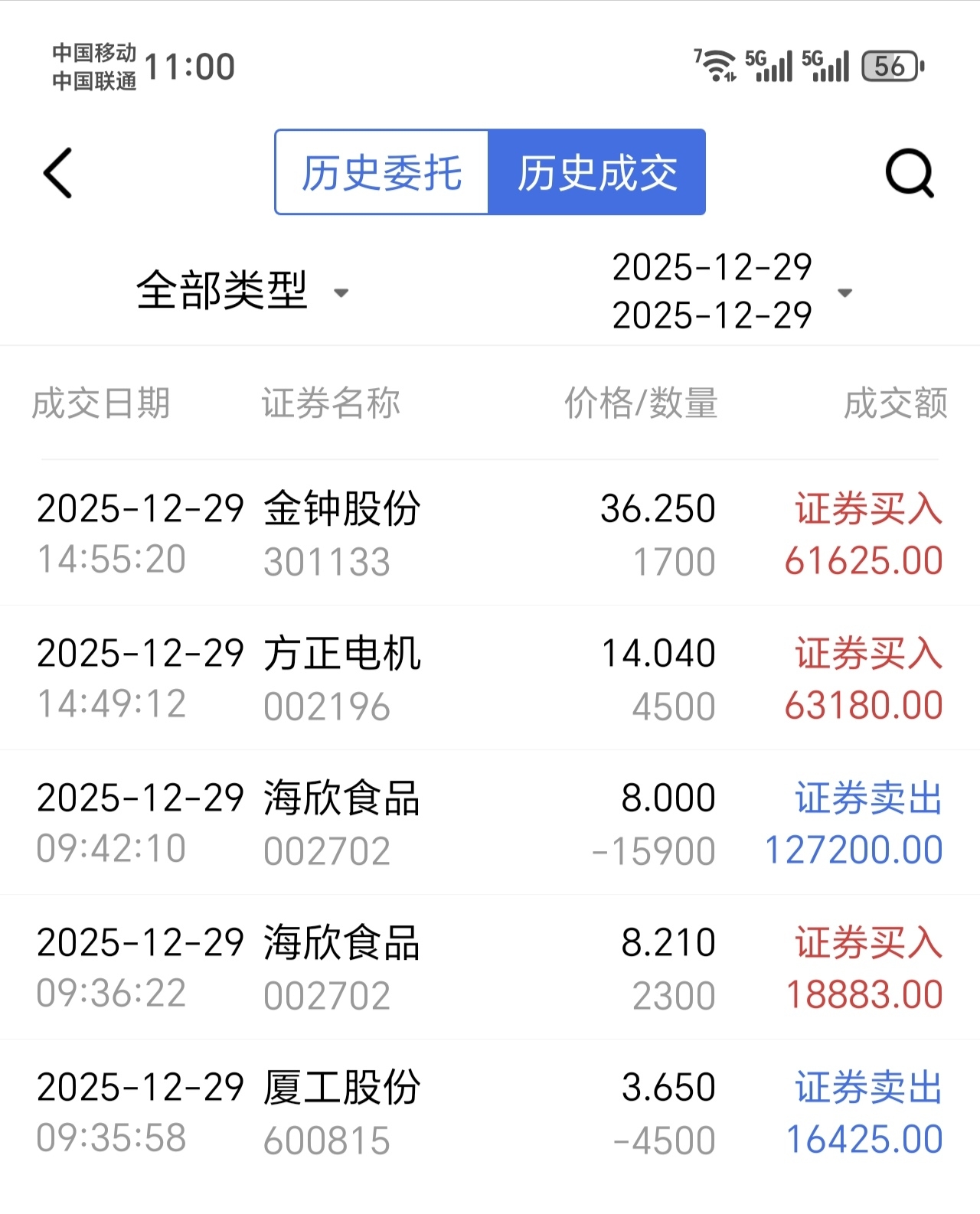Viewport: 980px width, 1214px height.
Task: Tap the 成交日期 column header
Action: (x=100, y=403)
